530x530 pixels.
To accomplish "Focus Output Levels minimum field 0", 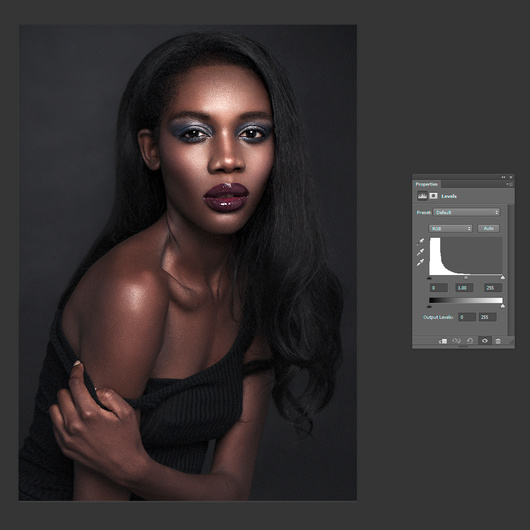I will [467, 317].
